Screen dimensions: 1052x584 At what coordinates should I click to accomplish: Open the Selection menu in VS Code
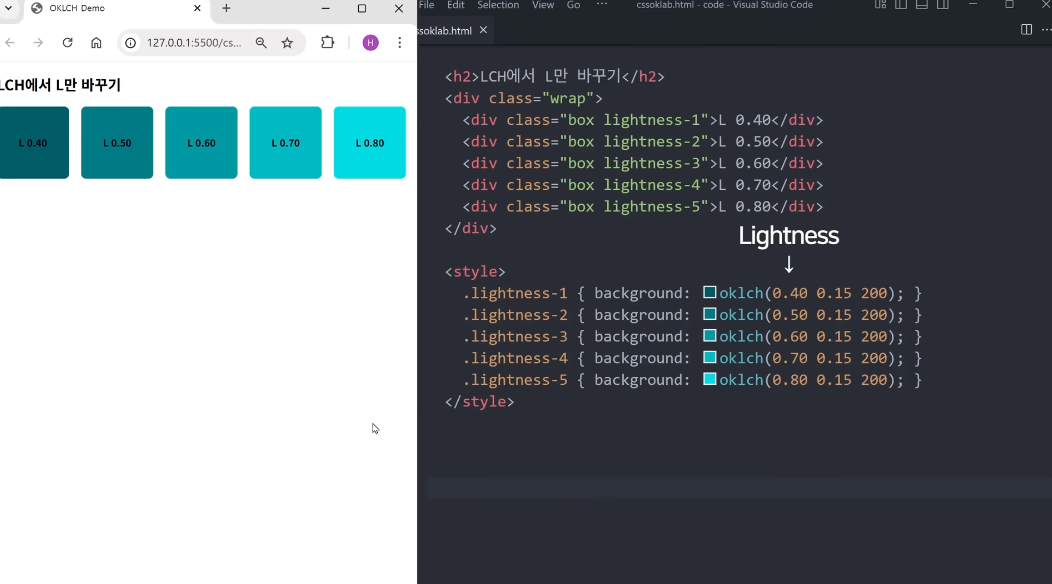(x=498, y=5)
